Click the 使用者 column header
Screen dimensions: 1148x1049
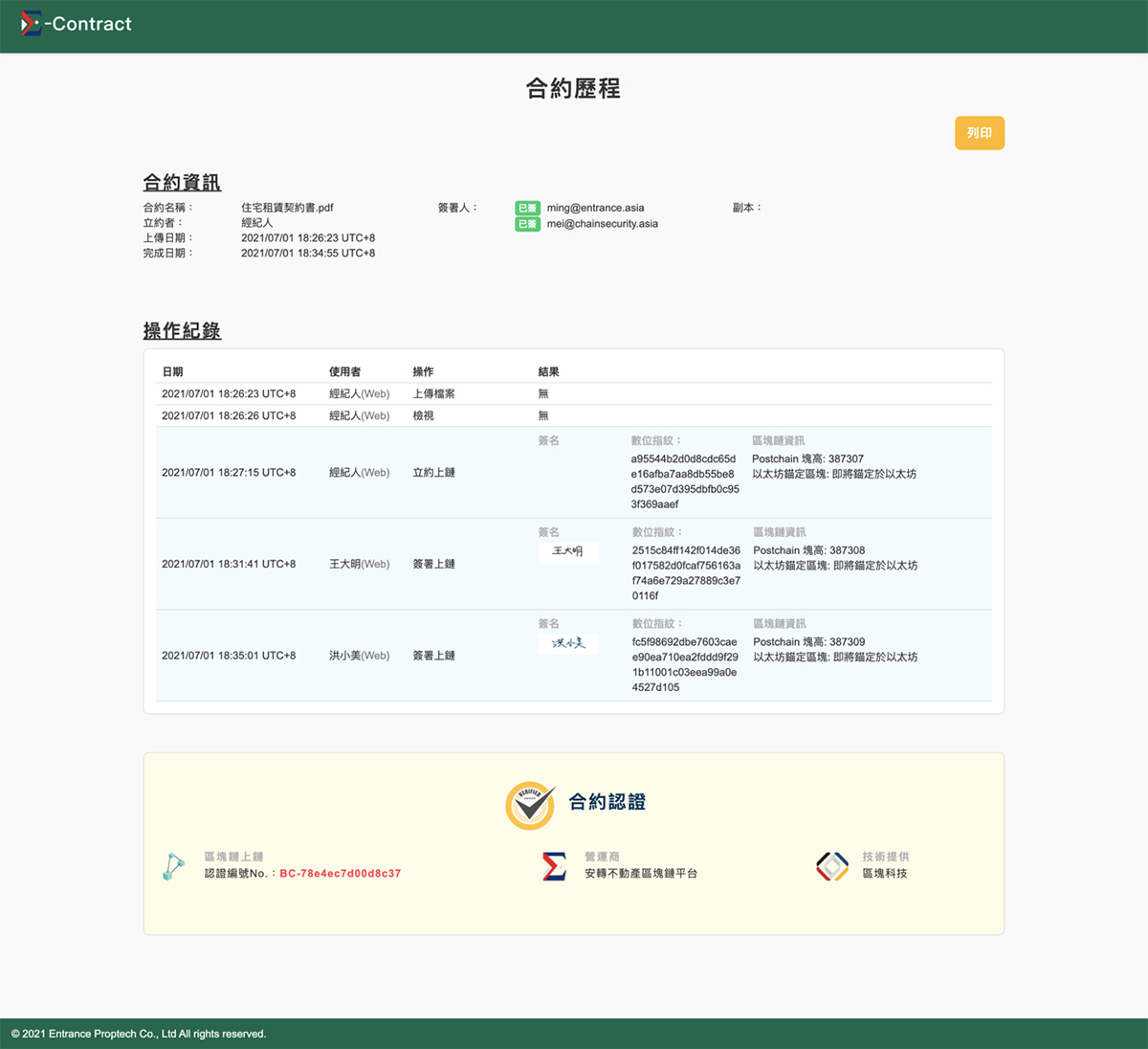click(x=345, y=371)
